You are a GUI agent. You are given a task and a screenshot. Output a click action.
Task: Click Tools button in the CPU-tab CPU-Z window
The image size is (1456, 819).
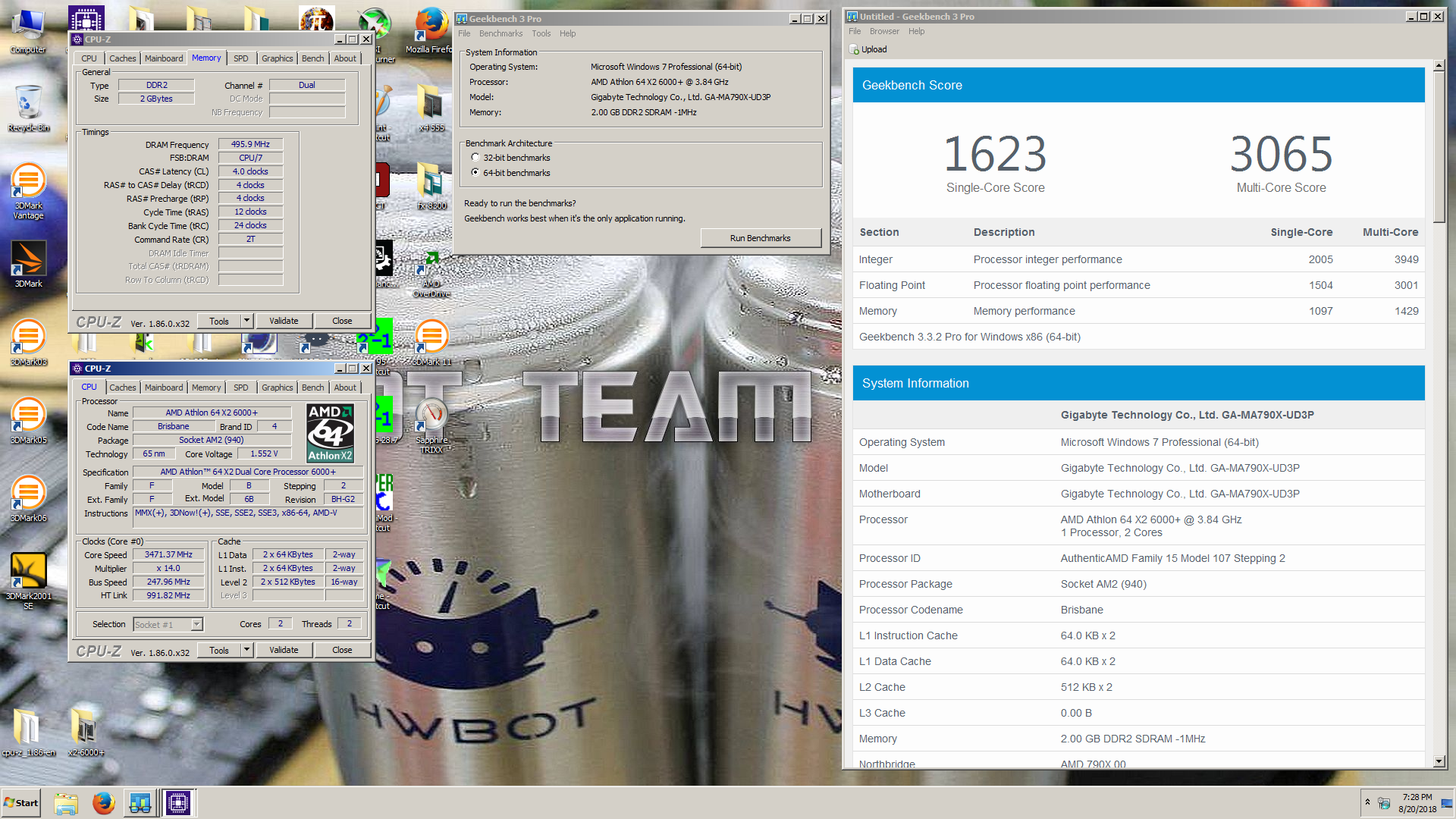click(x=219, y=650)
